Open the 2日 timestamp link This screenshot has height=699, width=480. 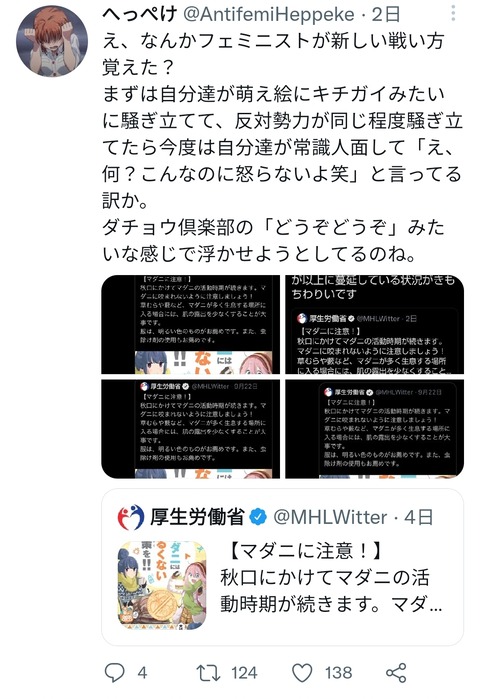386,15
